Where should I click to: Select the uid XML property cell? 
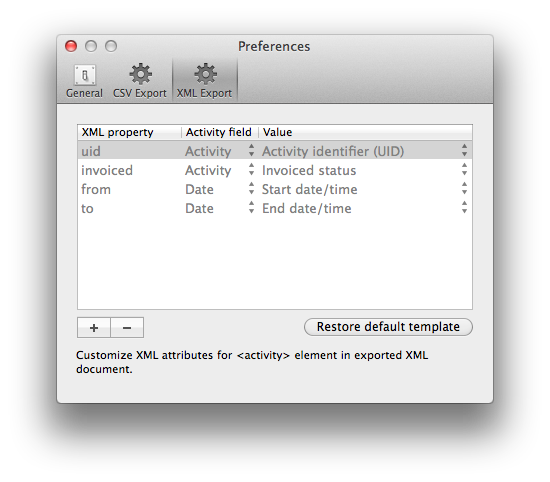pos(129,151)
